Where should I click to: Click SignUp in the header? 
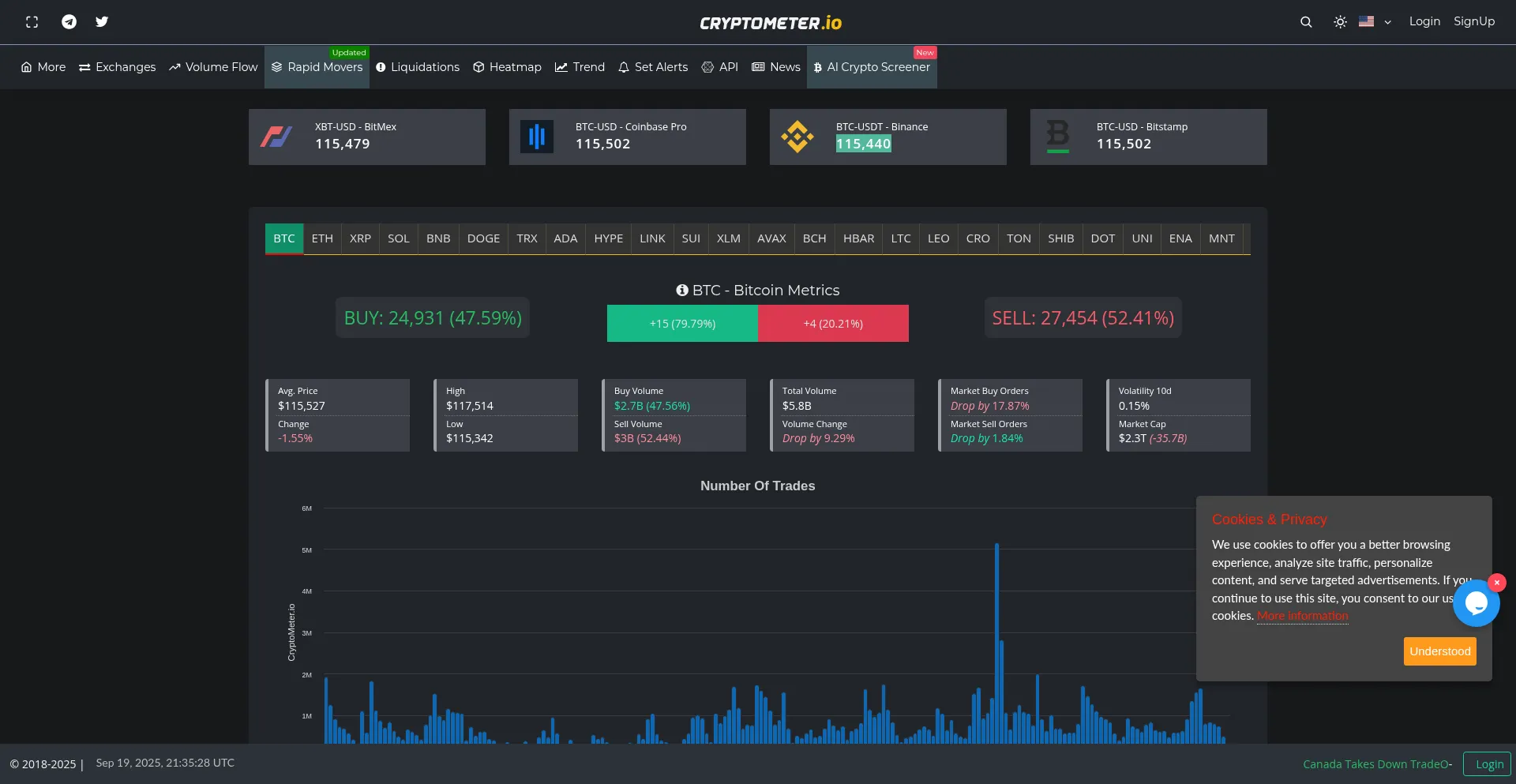1474,21
